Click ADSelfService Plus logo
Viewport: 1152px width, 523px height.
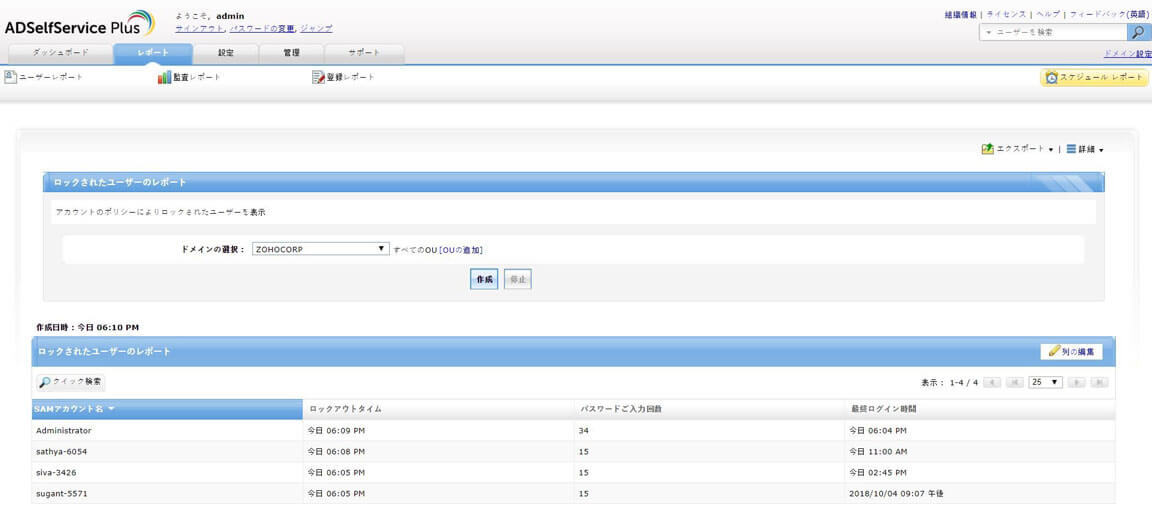tap(79, 24)
